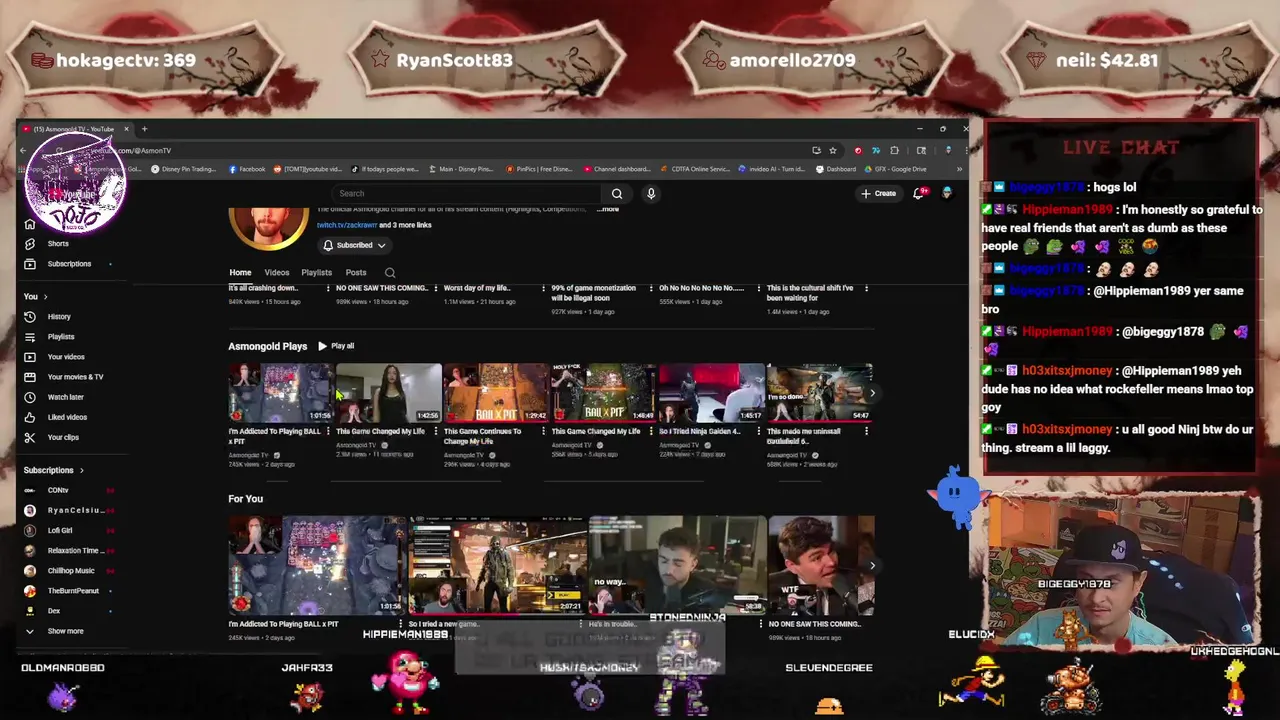
Task: Open TheBurntPeanut subscription channel
Action: click(x=73, y=591)
